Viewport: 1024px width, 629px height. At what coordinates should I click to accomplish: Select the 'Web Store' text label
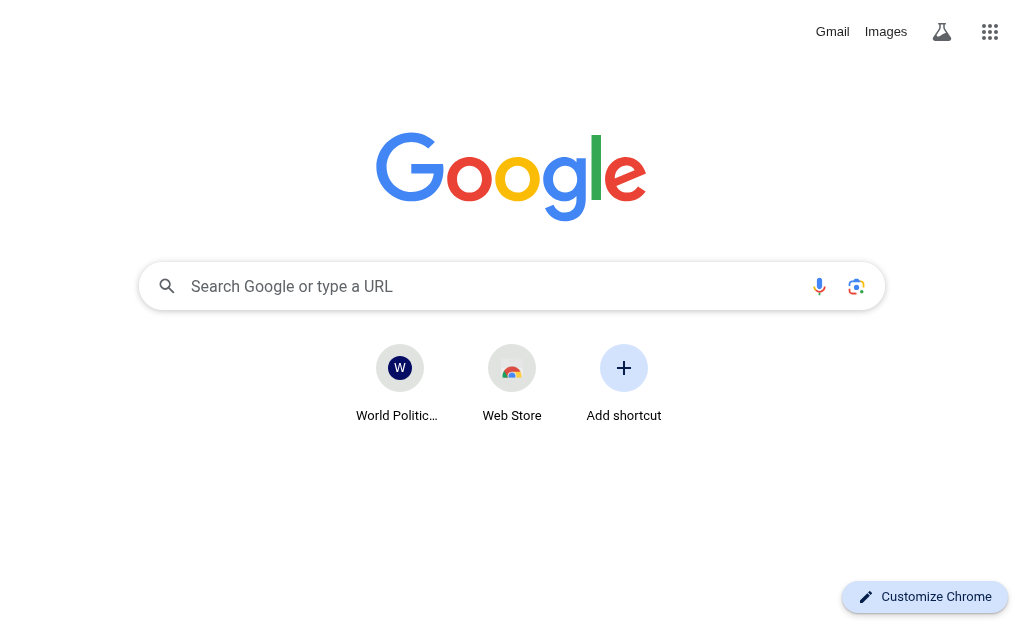512,415
